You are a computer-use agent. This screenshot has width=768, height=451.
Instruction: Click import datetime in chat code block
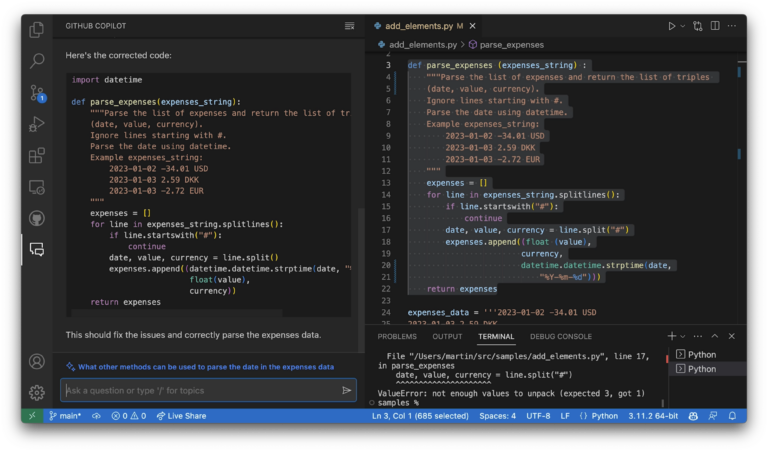click(107, 79)
